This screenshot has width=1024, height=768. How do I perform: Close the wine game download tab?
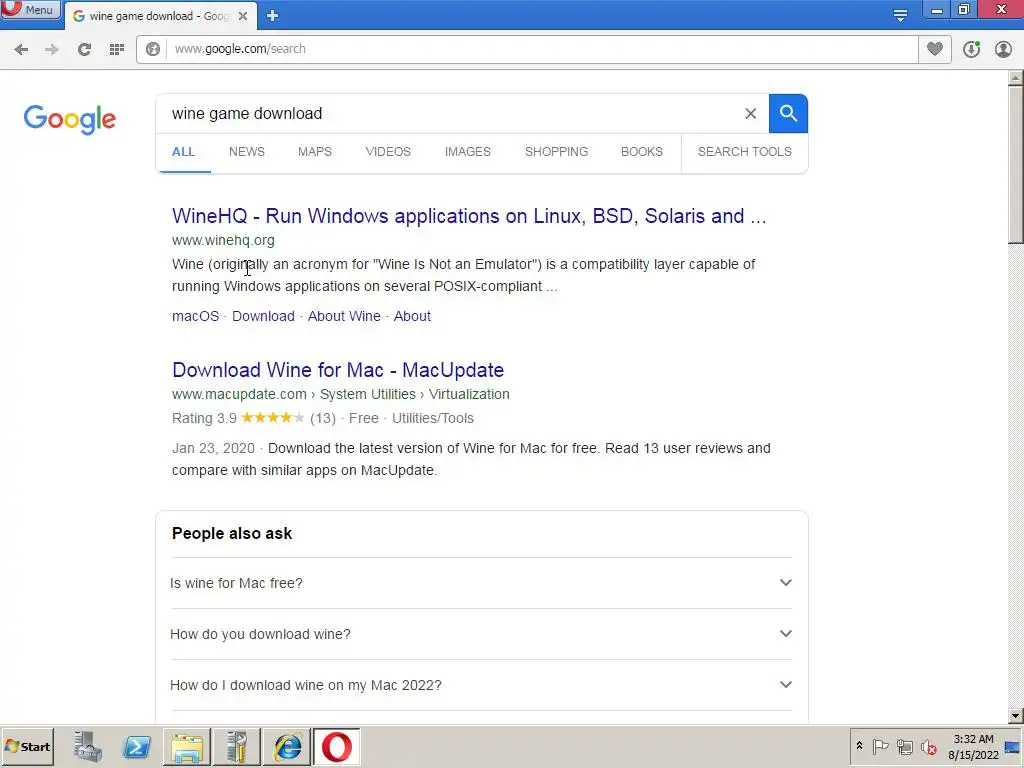point(243,16)
